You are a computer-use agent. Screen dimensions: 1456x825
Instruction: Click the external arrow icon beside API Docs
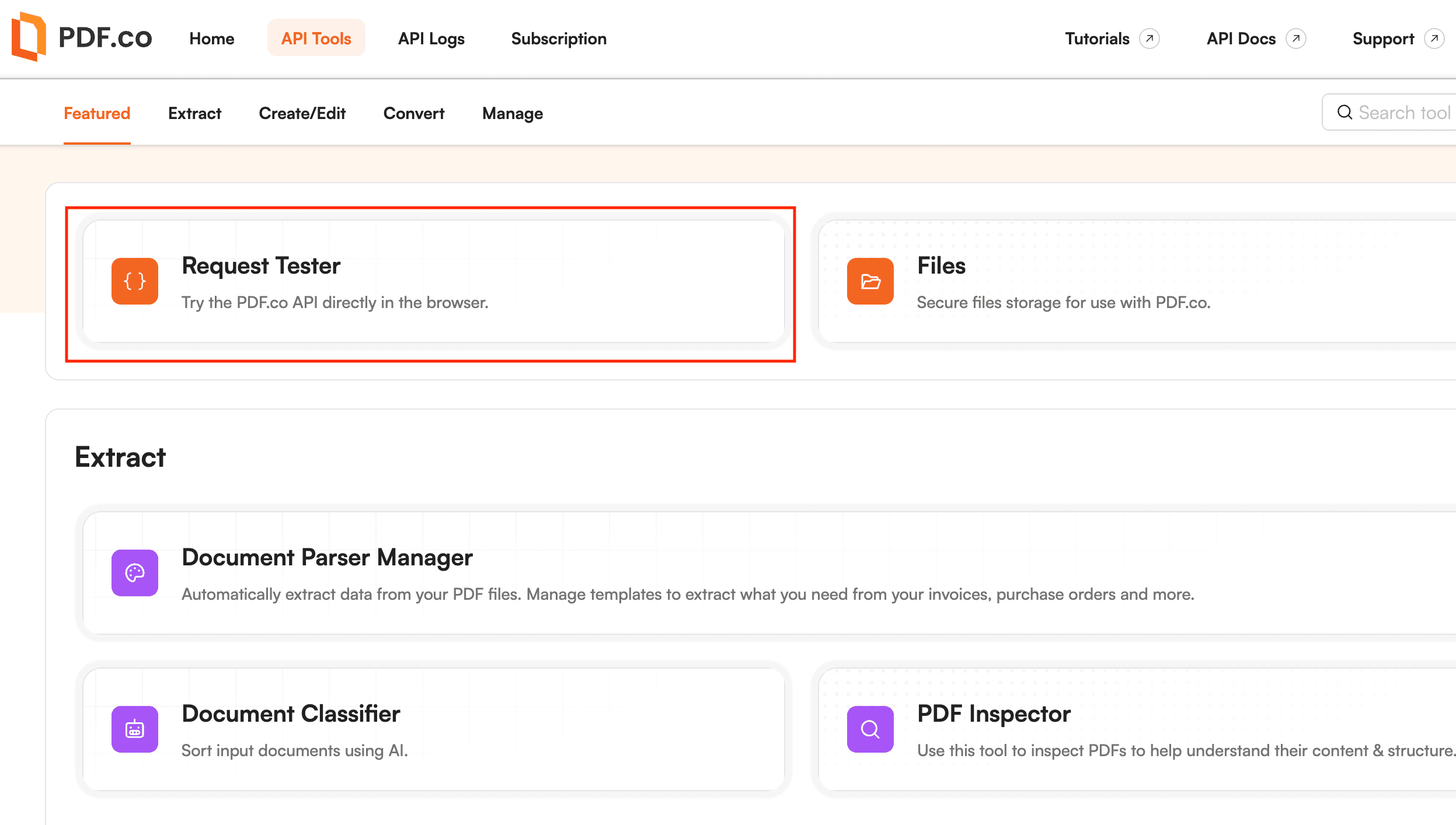tap(1296, 39)
